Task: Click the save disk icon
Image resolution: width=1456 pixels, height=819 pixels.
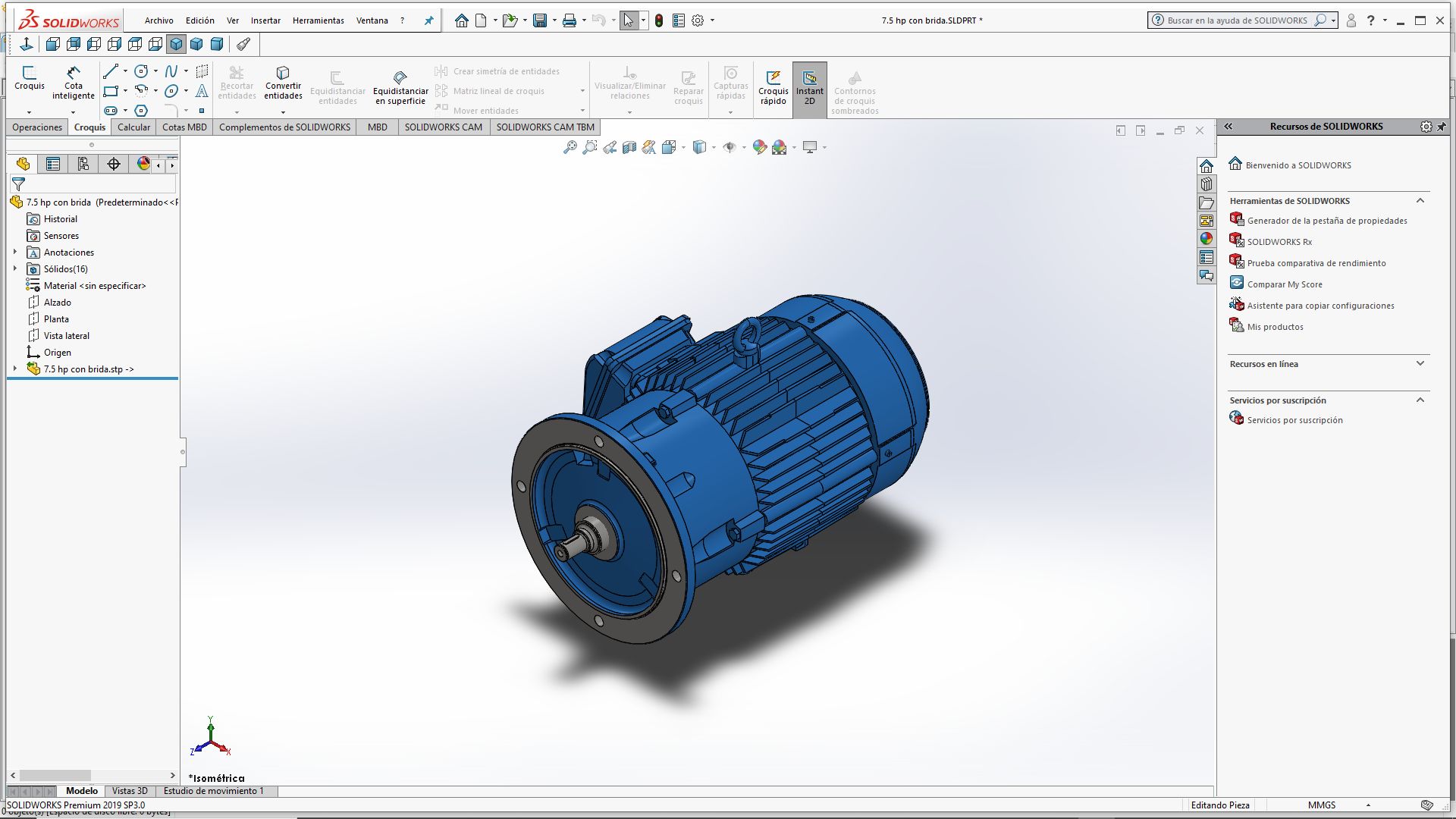Action: (x=539, y=20)
